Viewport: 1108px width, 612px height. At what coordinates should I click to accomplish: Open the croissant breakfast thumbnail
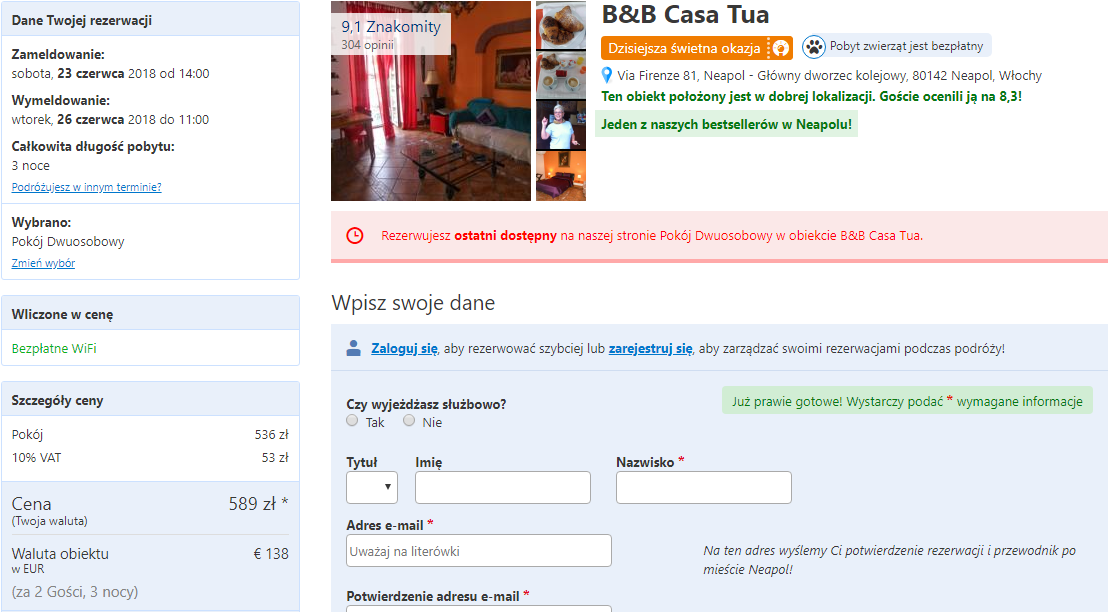click(561, 25)
